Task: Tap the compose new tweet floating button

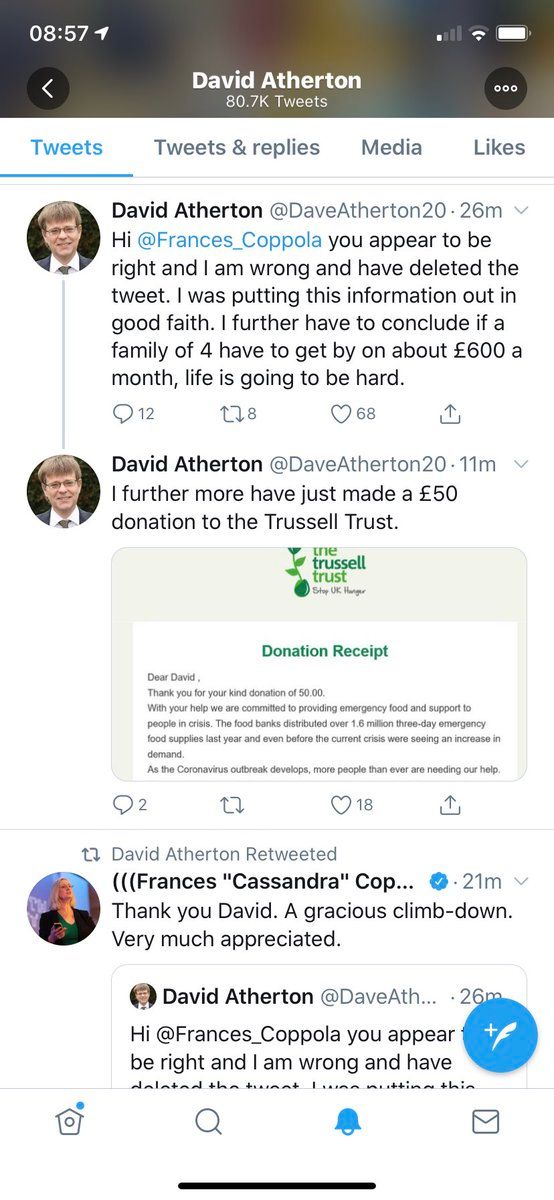Action: pyautogui.click(x=497, y=1035)
